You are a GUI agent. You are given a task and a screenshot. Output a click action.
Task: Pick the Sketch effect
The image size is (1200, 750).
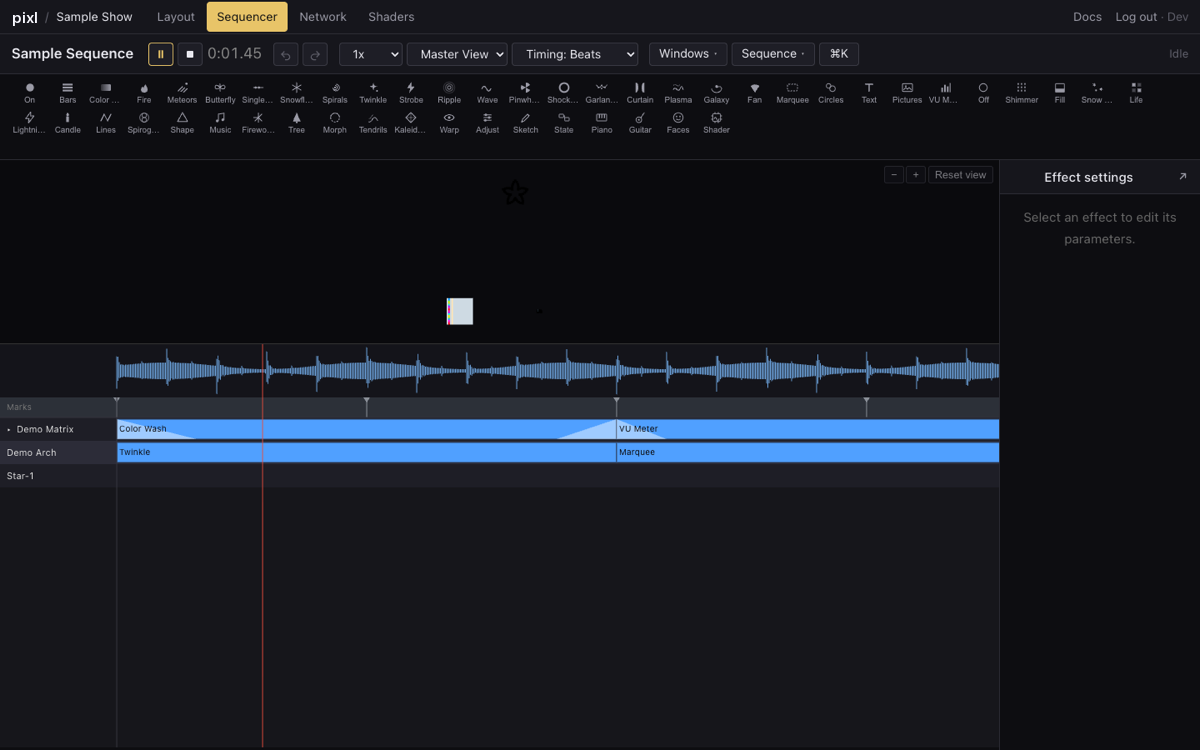click(525, 123)
